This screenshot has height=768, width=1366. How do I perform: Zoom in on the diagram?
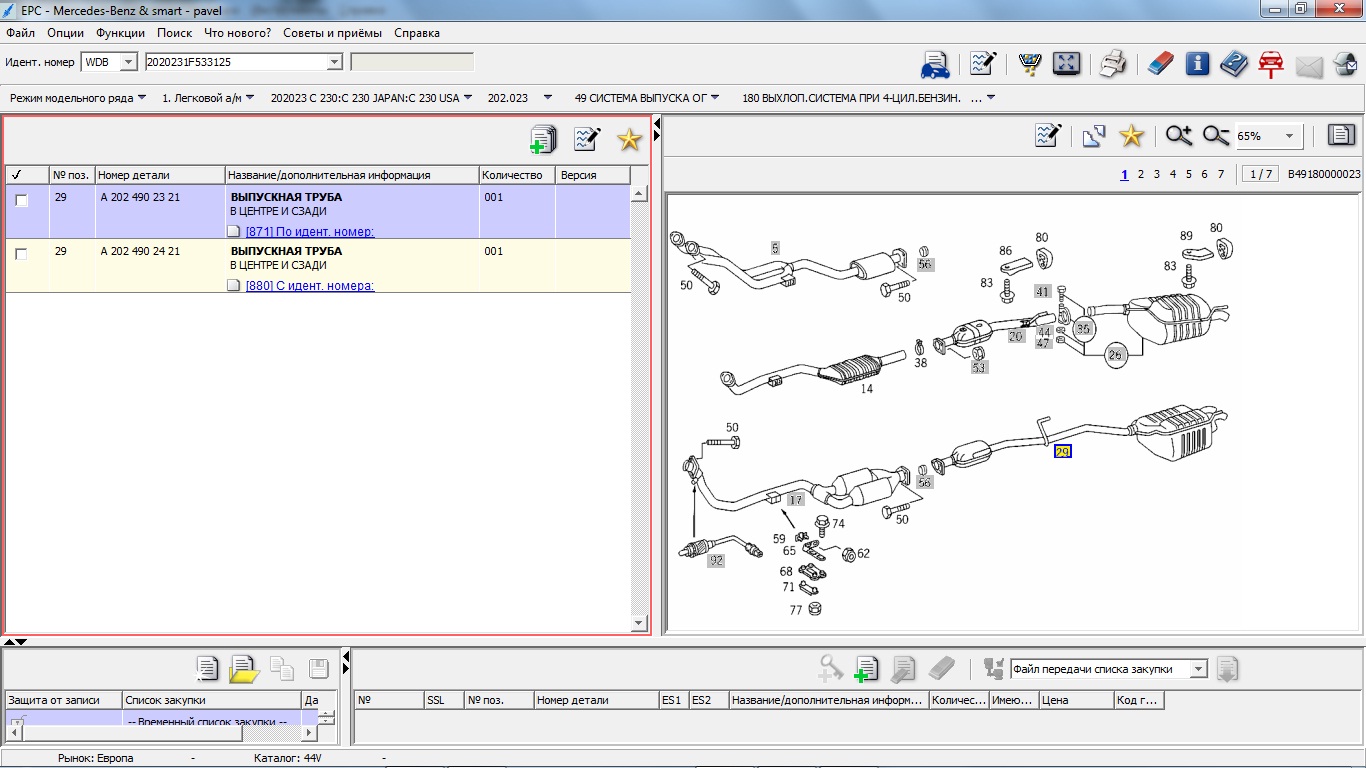click(1179, 135)
